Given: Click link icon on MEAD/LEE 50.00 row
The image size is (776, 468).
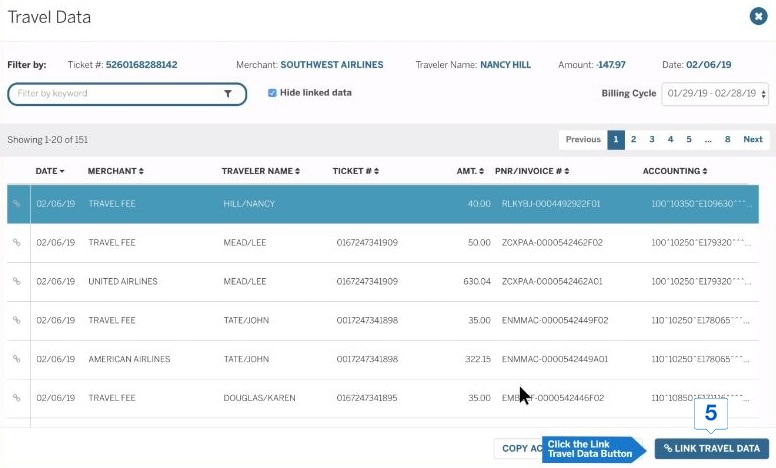Looking at the screenshot, I should pos(17,242).
